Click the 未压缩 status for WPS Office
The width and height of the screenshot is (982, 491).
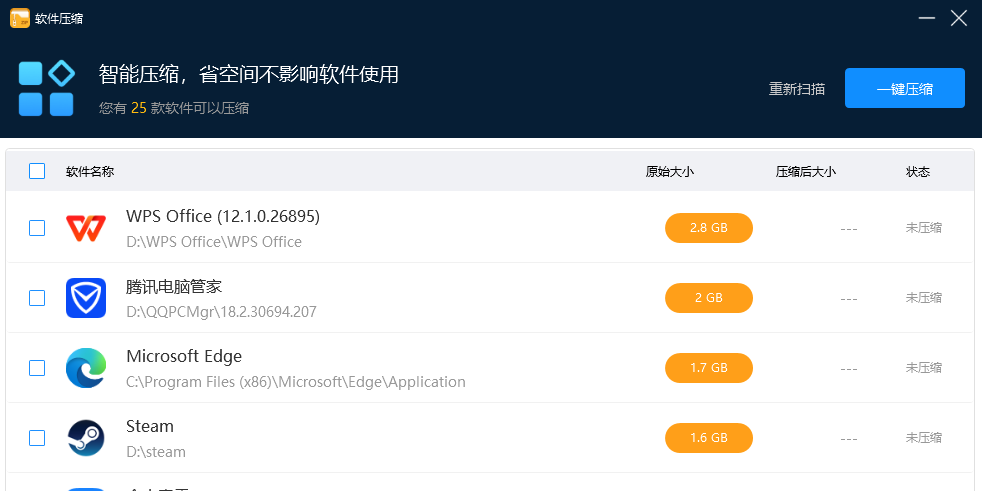(x=923, y=228)
